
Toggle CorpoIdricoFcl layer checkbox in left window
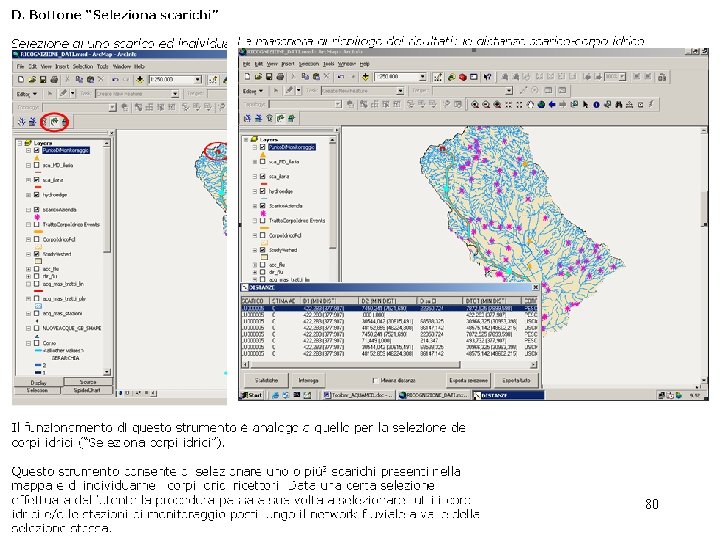(x=37, y=239)
